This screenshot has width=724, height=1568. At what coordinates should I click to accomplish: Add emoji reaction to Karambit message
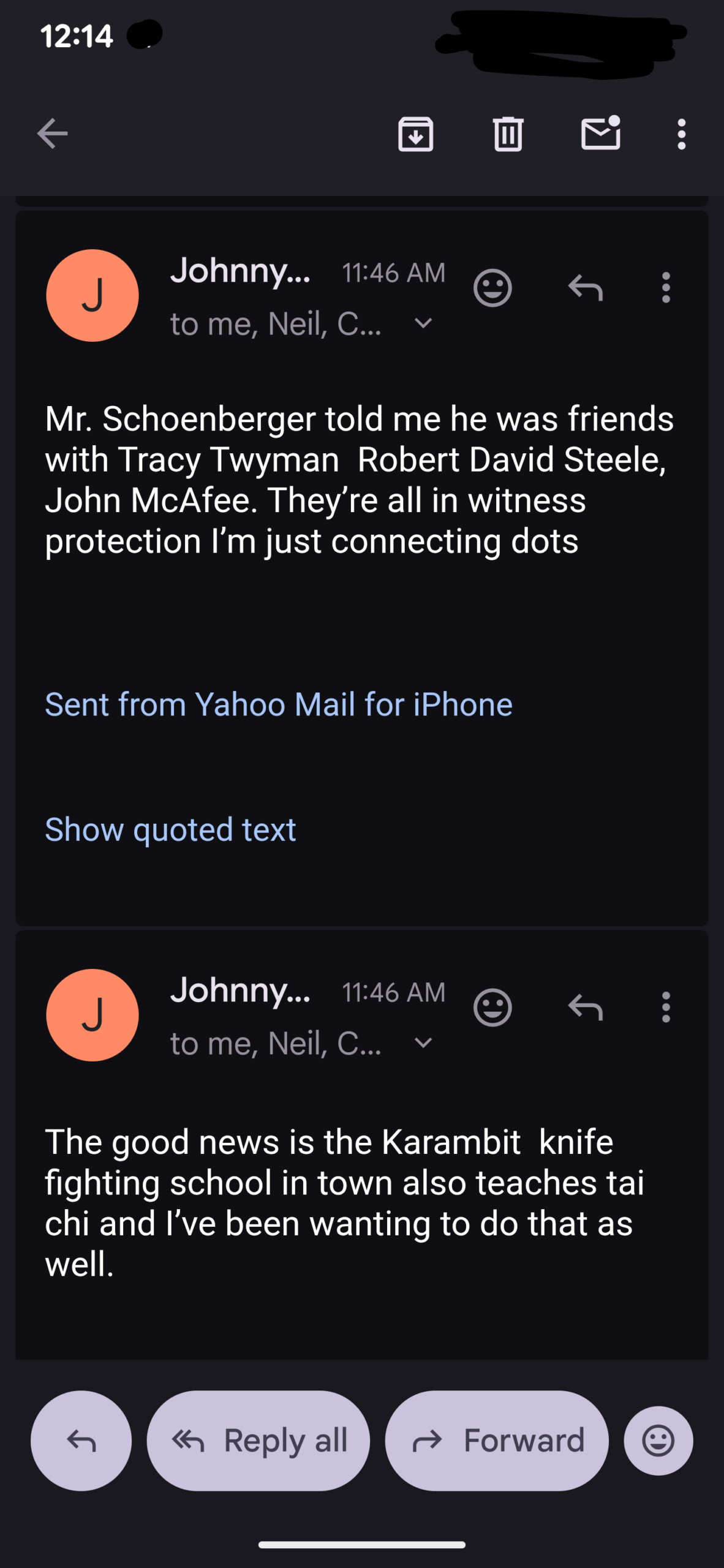[492, 1007]
